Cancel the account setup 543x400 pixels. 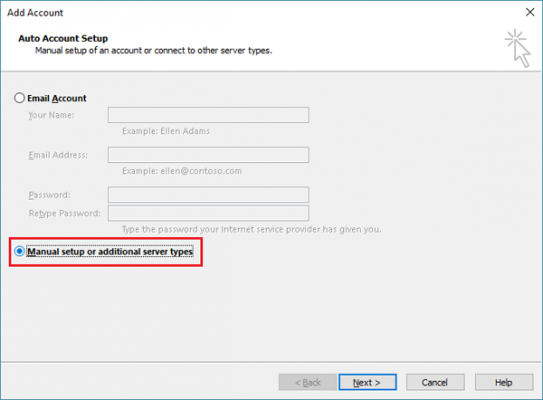point(435,382)
